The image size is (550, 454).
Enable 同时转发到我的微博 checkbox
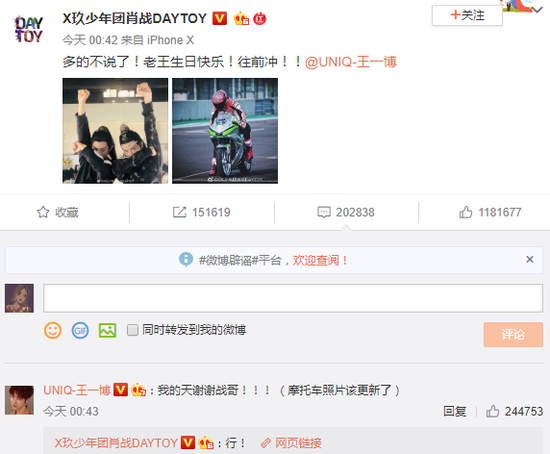click(x=132, y=330)
